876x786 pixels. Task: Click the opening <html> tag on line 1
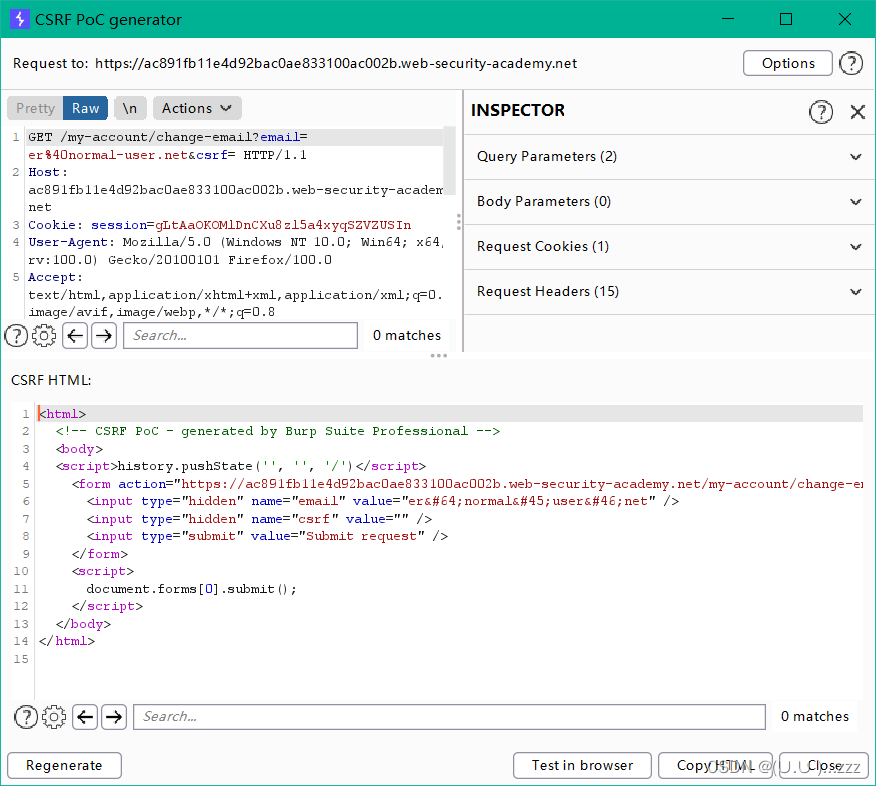pos(62,414)
